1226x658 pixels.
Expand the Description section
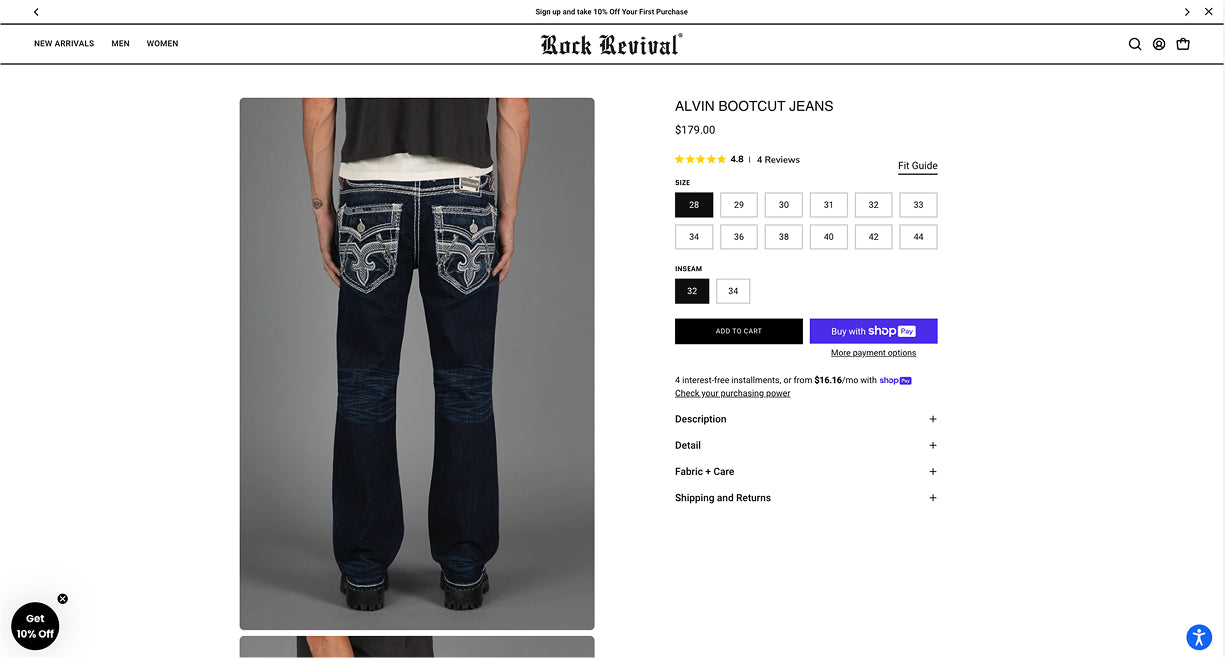806,419
